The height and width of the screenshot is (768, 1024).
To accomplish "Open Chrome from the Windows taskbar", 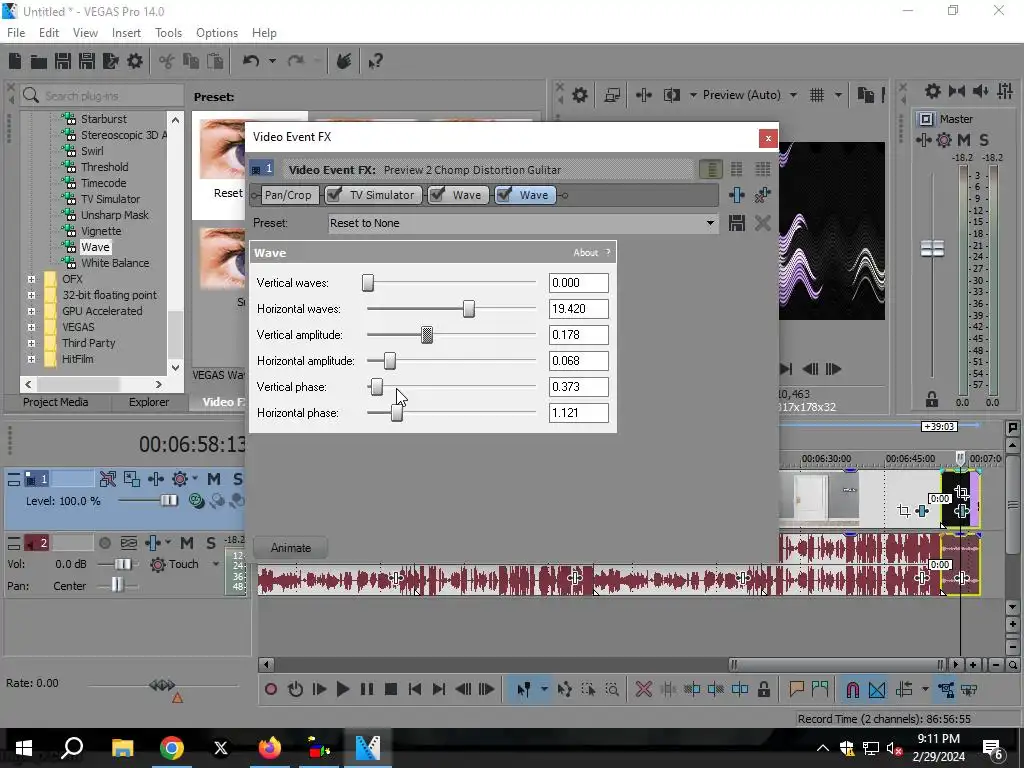I will pos(172,748).
